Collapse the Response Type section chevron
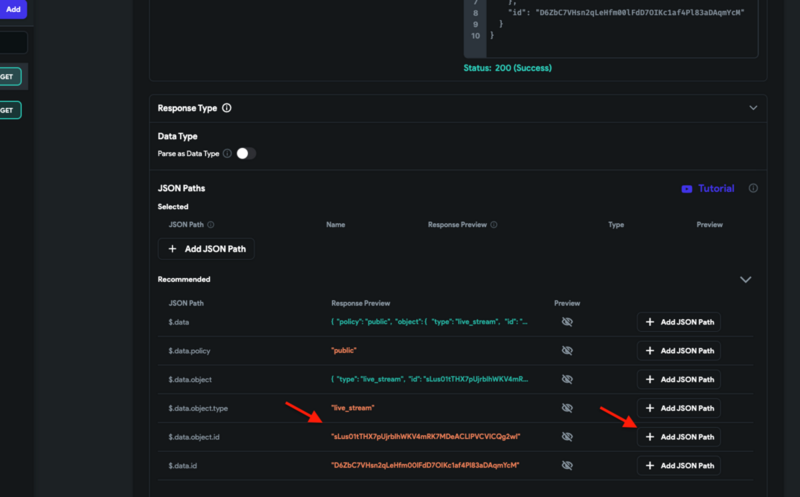This screenshot has height=497, width=800. click(x=753, y=108)
